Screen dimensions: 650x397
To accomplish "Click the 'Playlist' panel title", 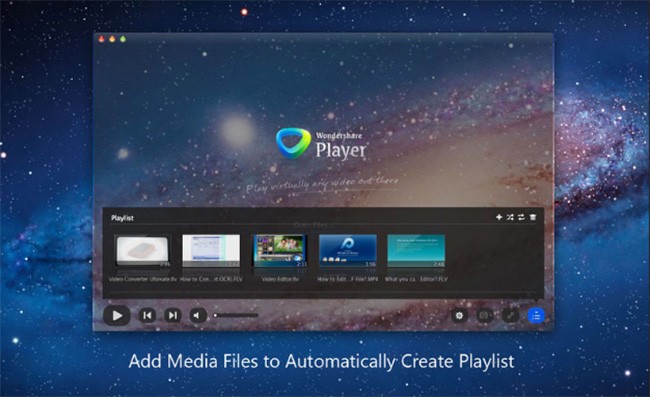I will [122, 218].
